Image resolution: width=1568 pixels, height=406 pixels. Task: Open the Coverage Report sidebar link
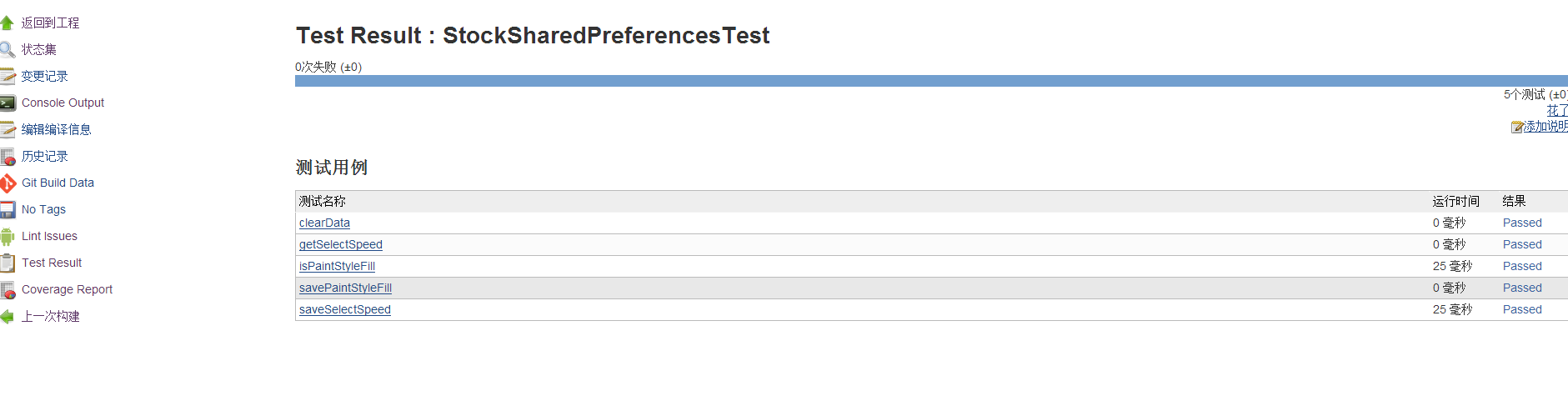(67, 289)
